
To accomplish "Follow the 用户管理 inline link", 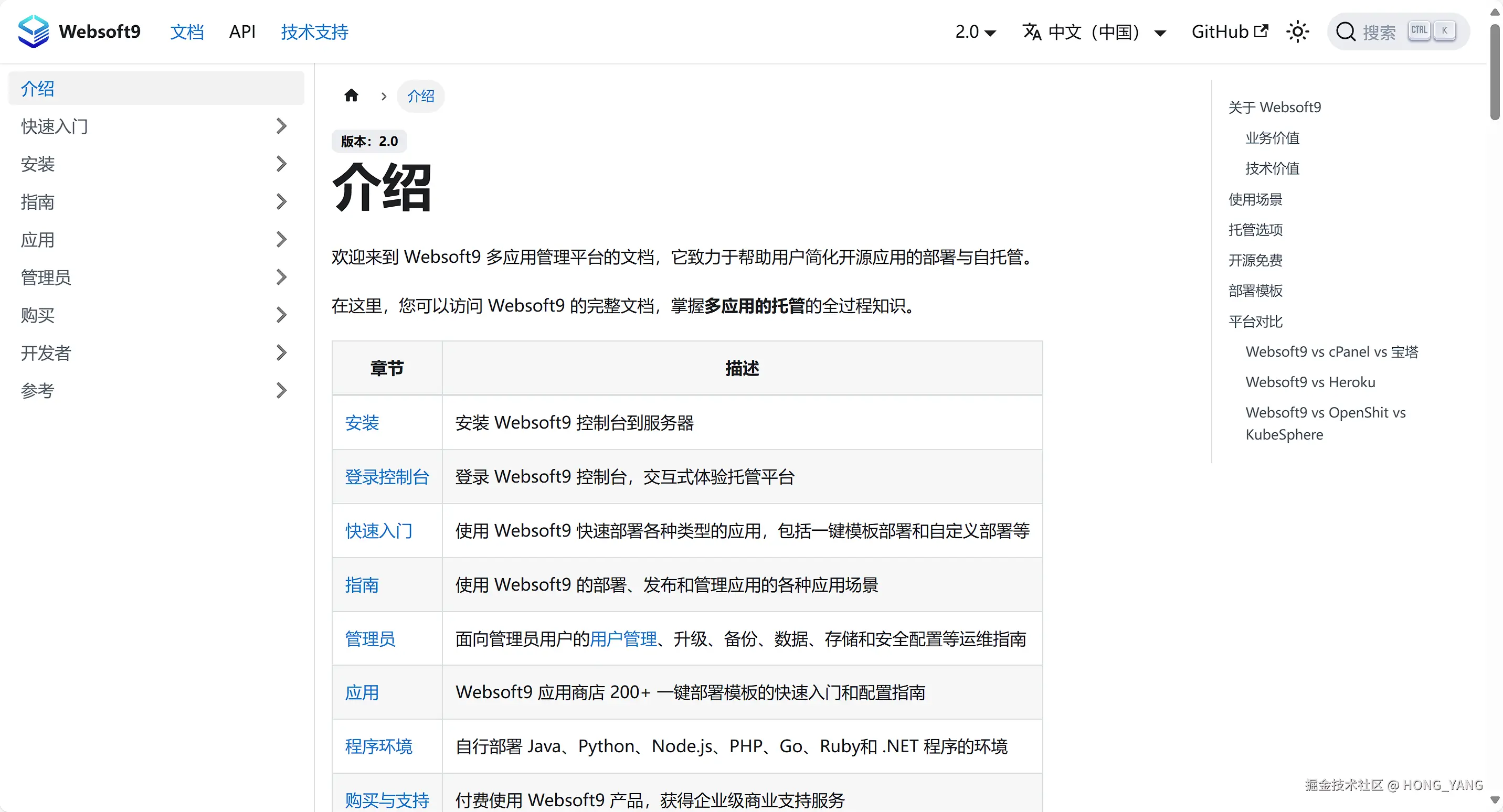I will [x=623, y=639].
